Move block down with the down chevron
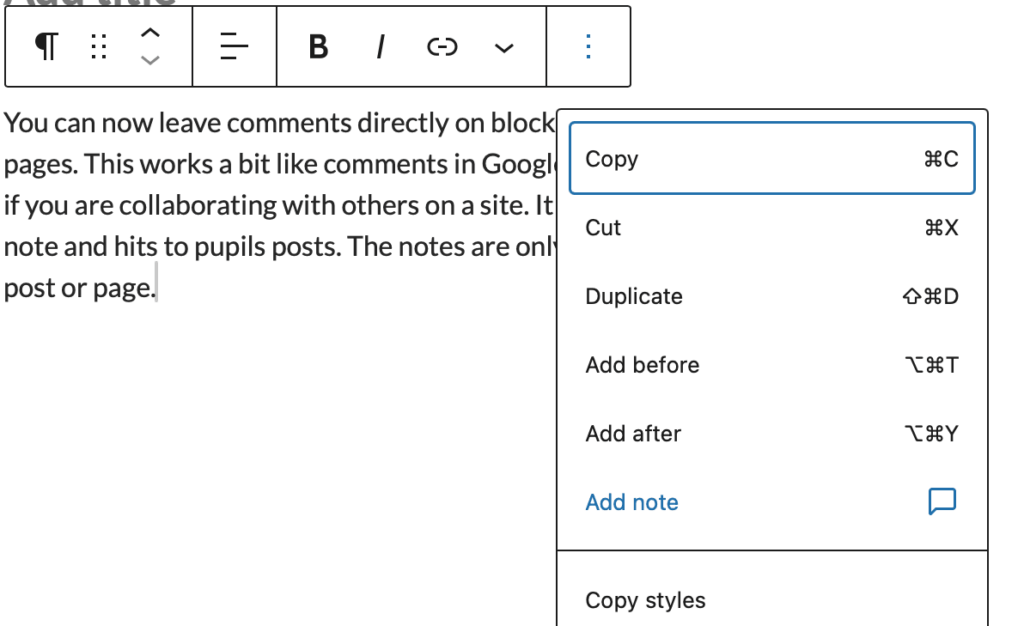 pyautogui.click(x=150, y=61)
